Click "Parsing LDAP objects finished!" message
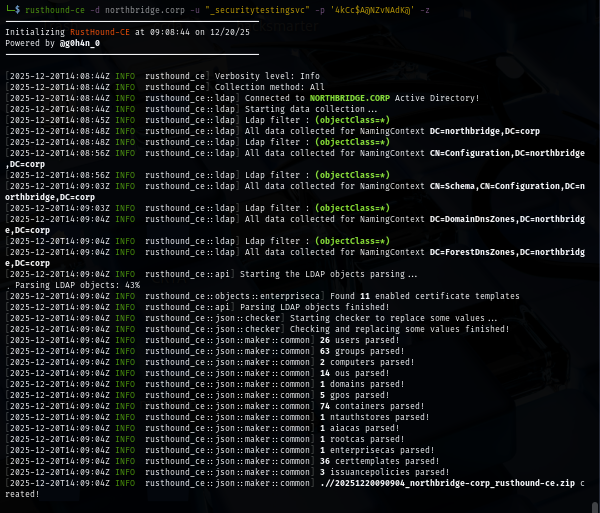600x513 pixels. coord(315,307)
